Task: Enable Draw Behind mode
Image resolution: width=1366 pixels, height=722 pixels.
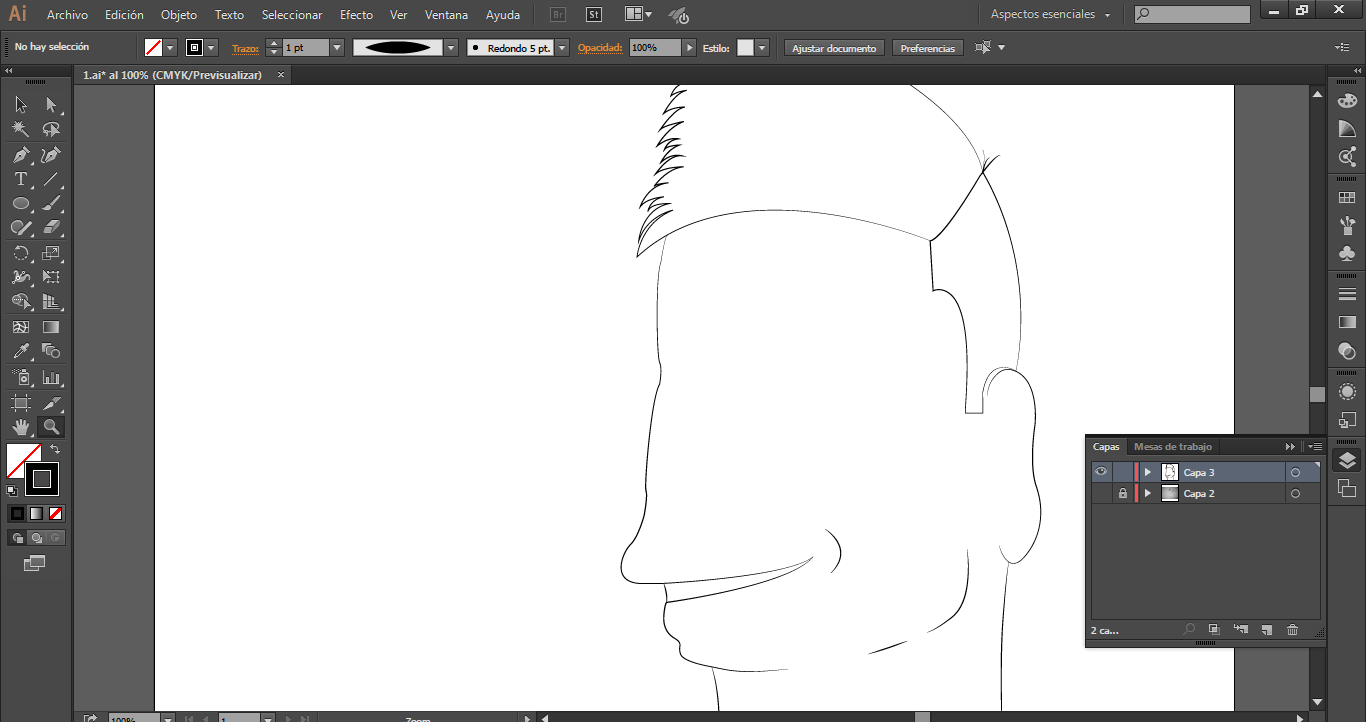Action: click(36, 538)
